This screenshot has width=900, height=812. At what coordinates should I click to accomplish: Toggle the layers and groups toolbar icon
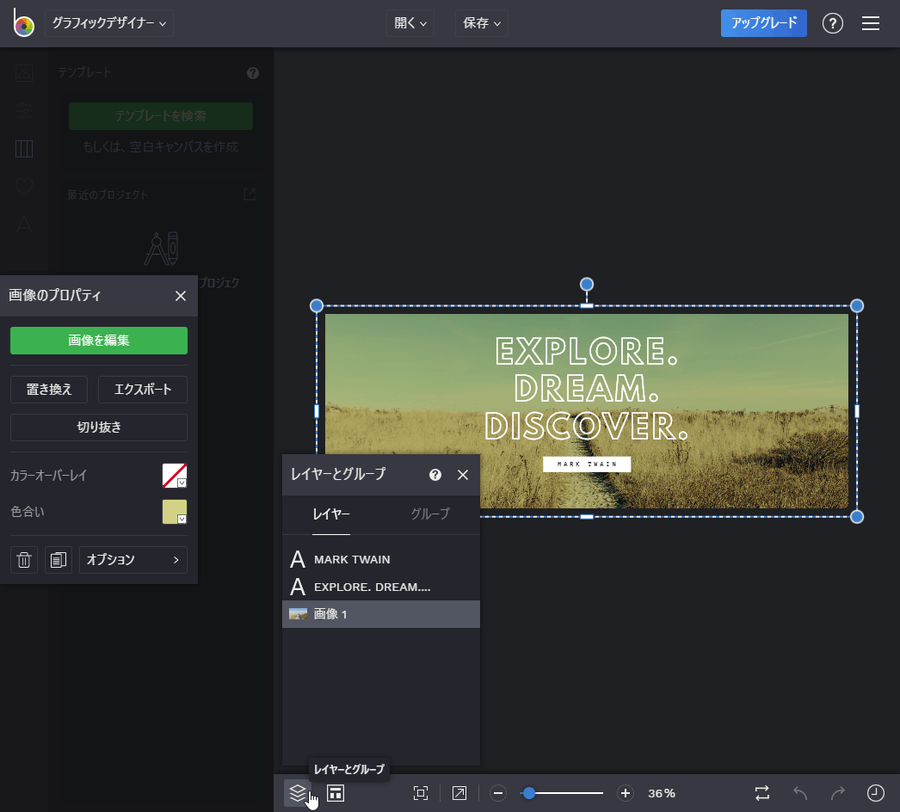click(297, 793)
